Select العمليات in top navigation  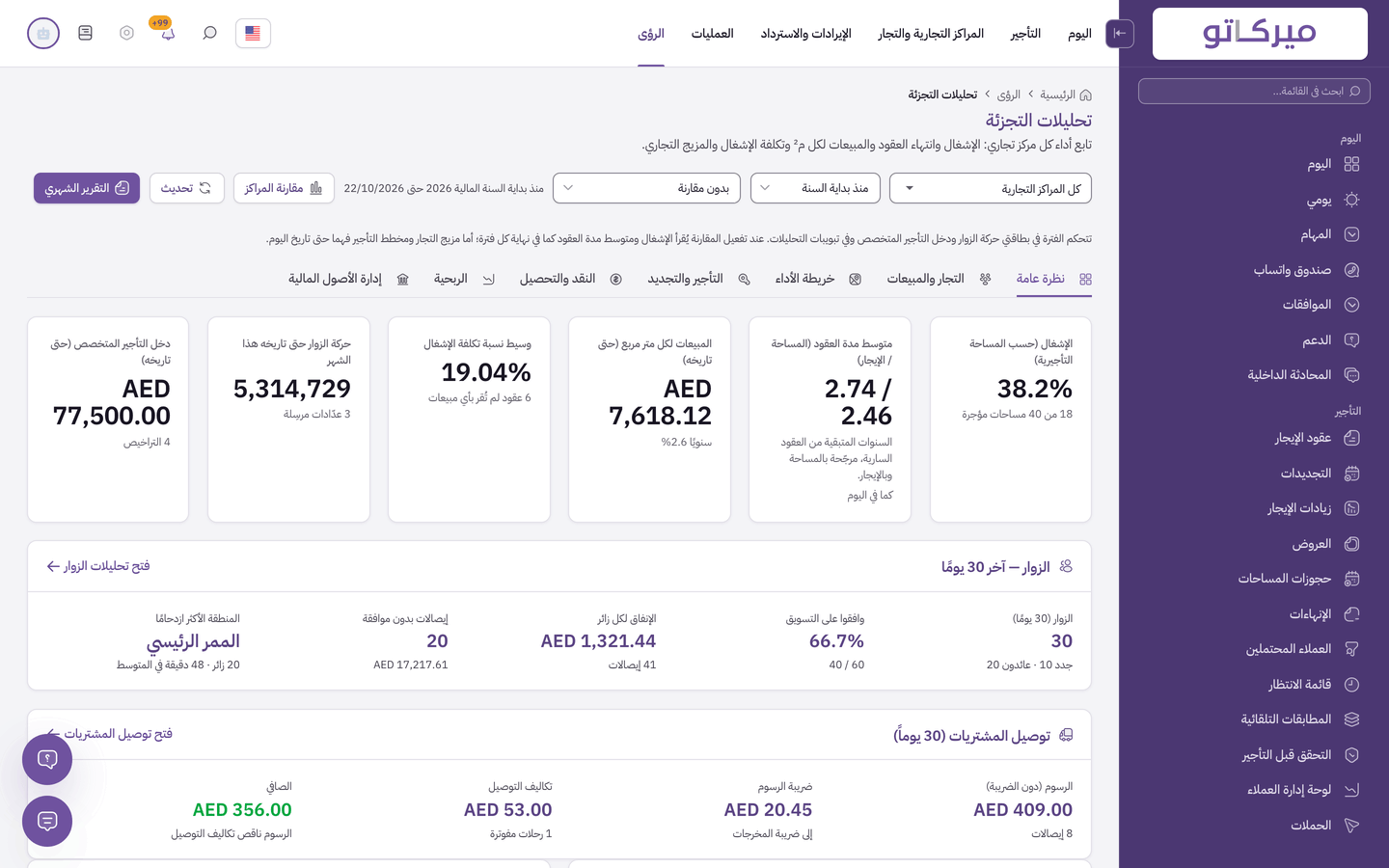(x=712, y=34)
